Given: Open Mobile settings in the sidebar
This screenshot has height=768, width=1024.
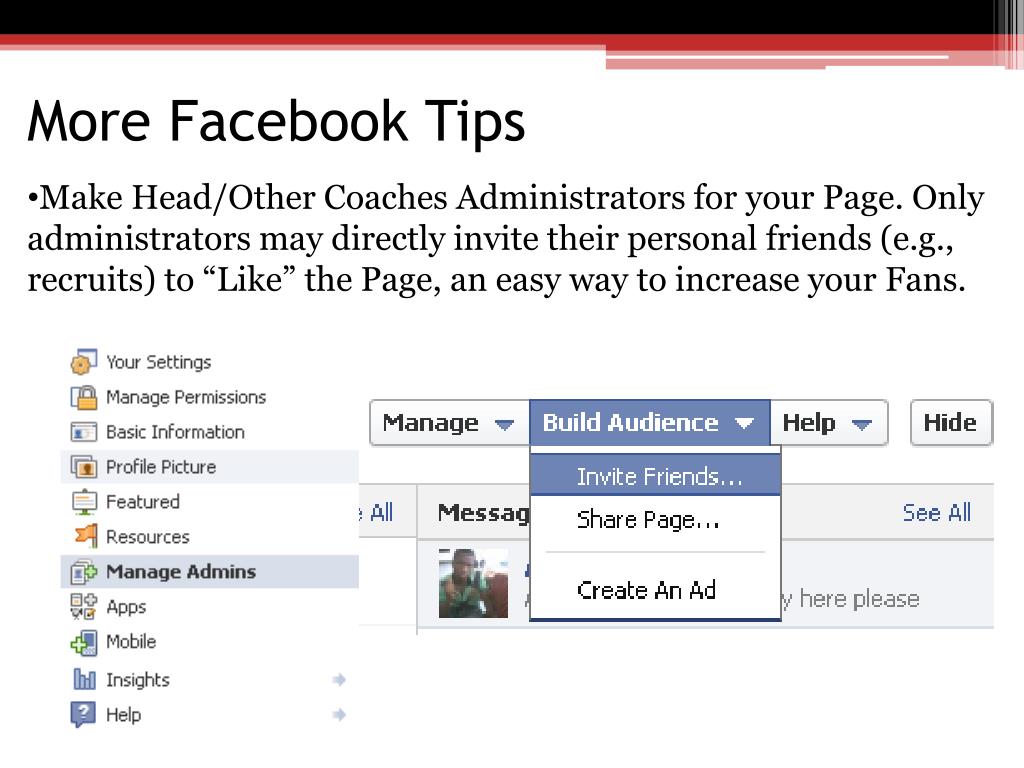Looking at the screenshot, I should click(x=131, y=641).
